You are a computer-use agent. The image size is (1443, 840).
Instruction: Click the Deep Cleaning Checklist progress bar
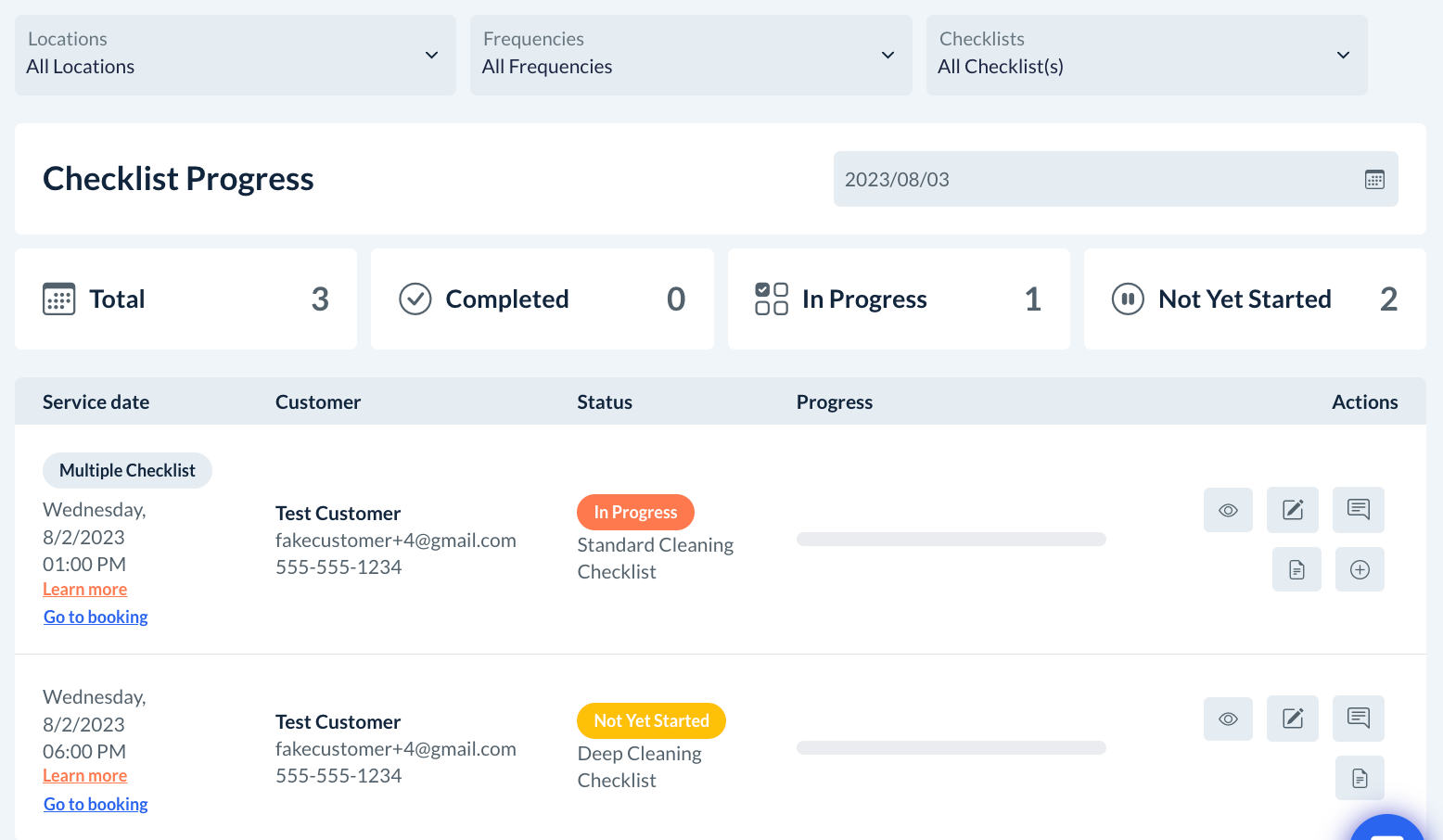(951, 748)
